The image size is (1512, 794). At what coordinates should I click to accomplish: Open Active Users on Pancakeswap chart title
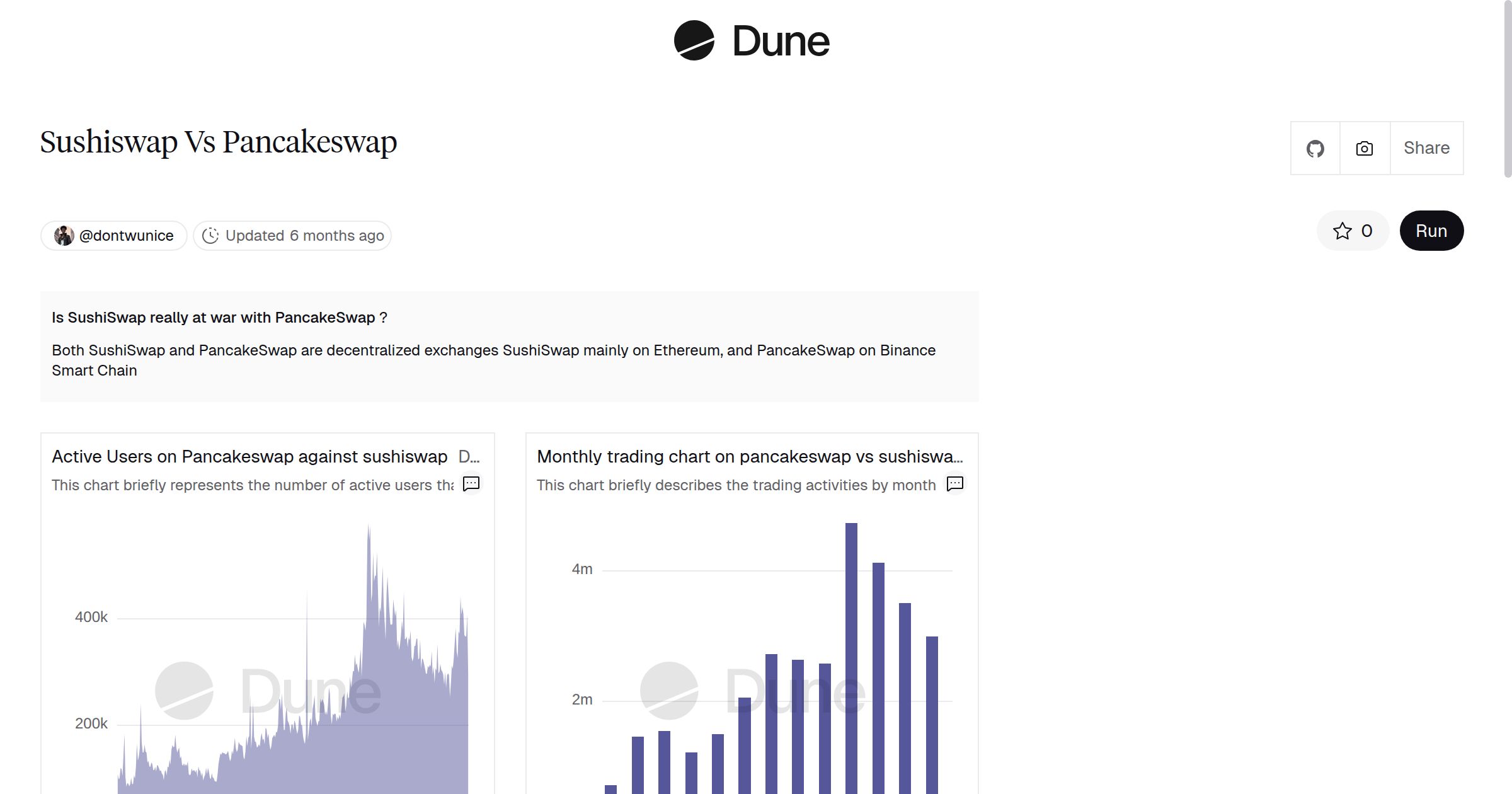(249, 456)
